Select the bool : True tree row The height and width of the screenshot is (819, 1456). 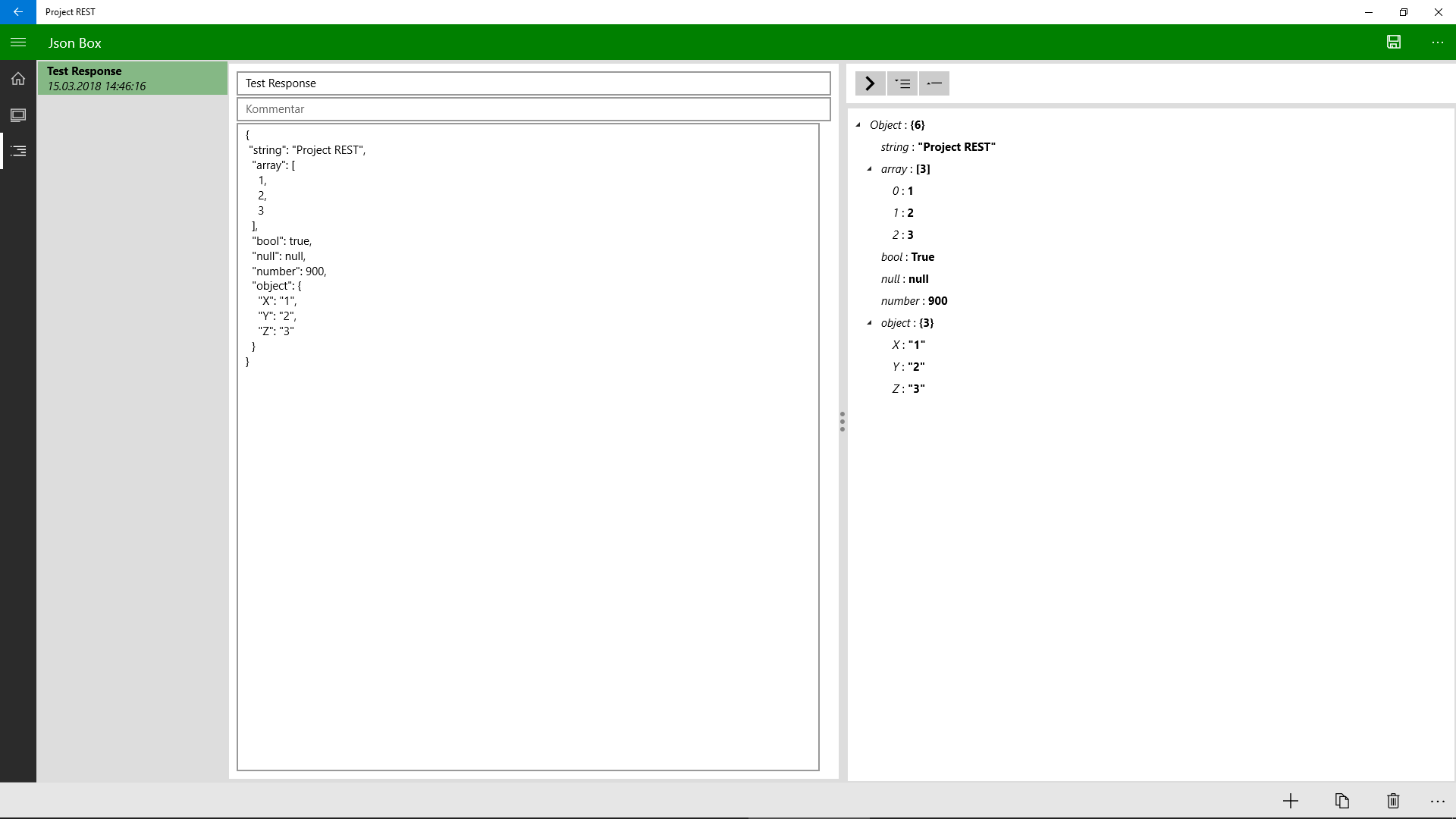coord(908,257)
